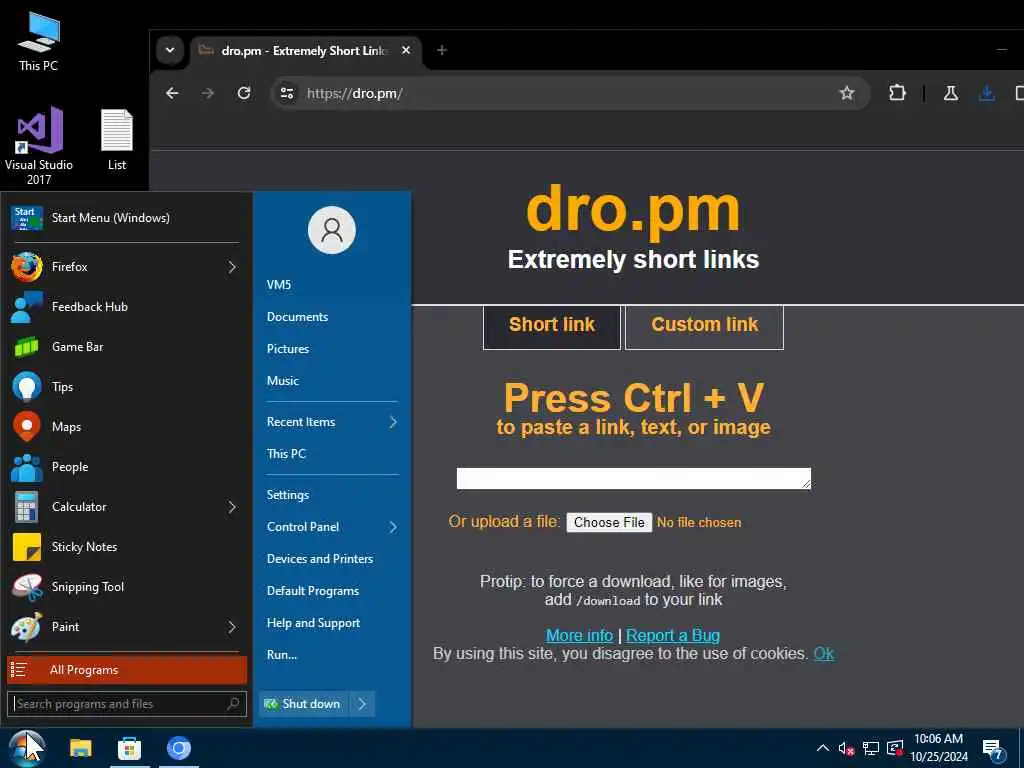Click the VM5 user folder entry
Viewport: 1024px width, 768px height.
coord(278,285)
